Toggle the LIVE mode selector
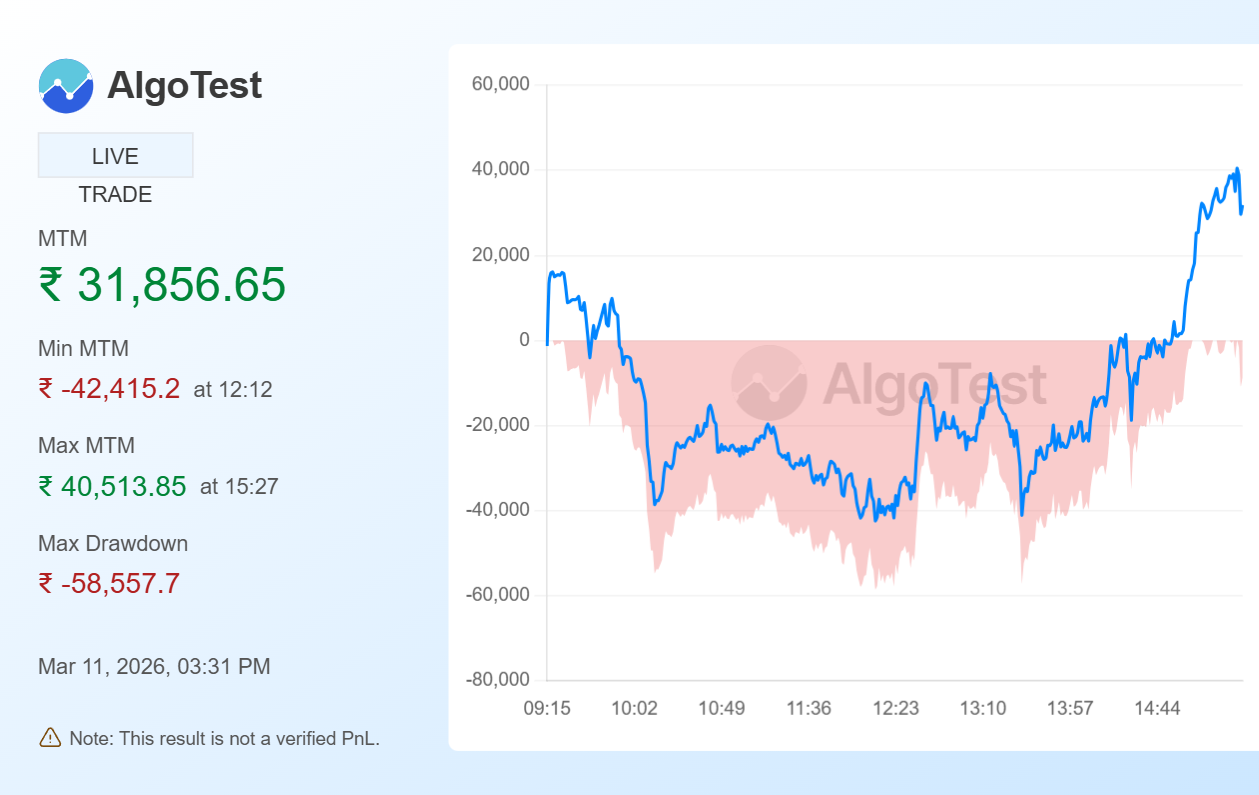The width and height of the screenshot is (1259, 795). [x=115, y=155]
